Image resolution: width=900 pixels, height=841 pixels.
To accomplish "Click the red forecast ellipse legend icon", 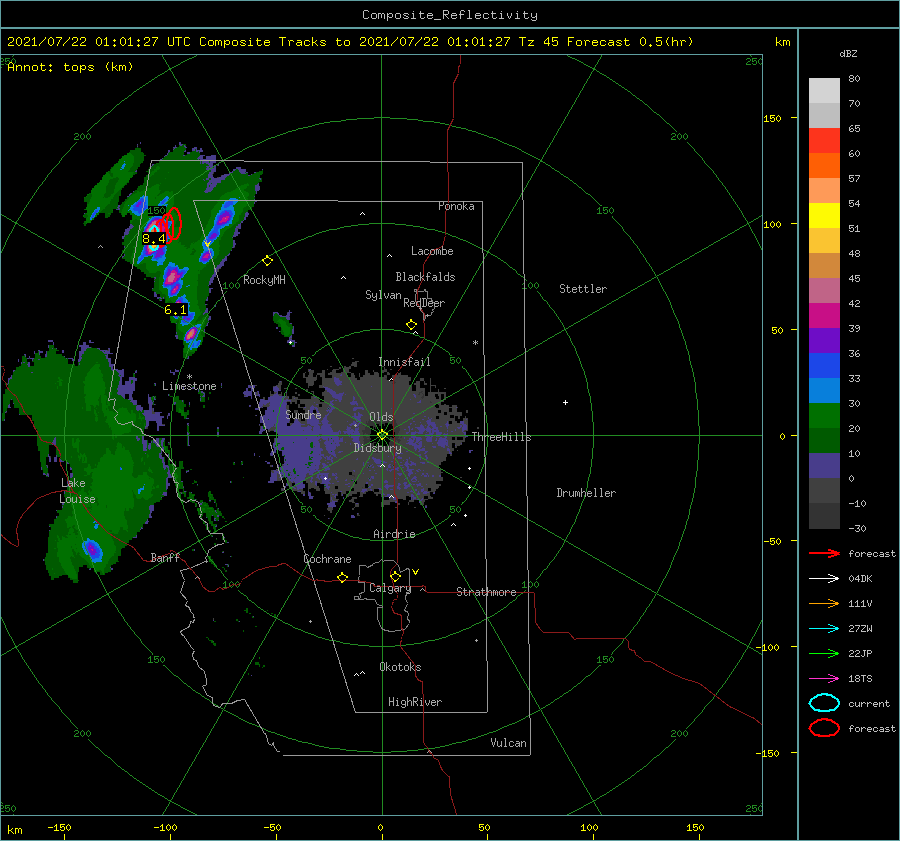I will click(x=824, y=728).
